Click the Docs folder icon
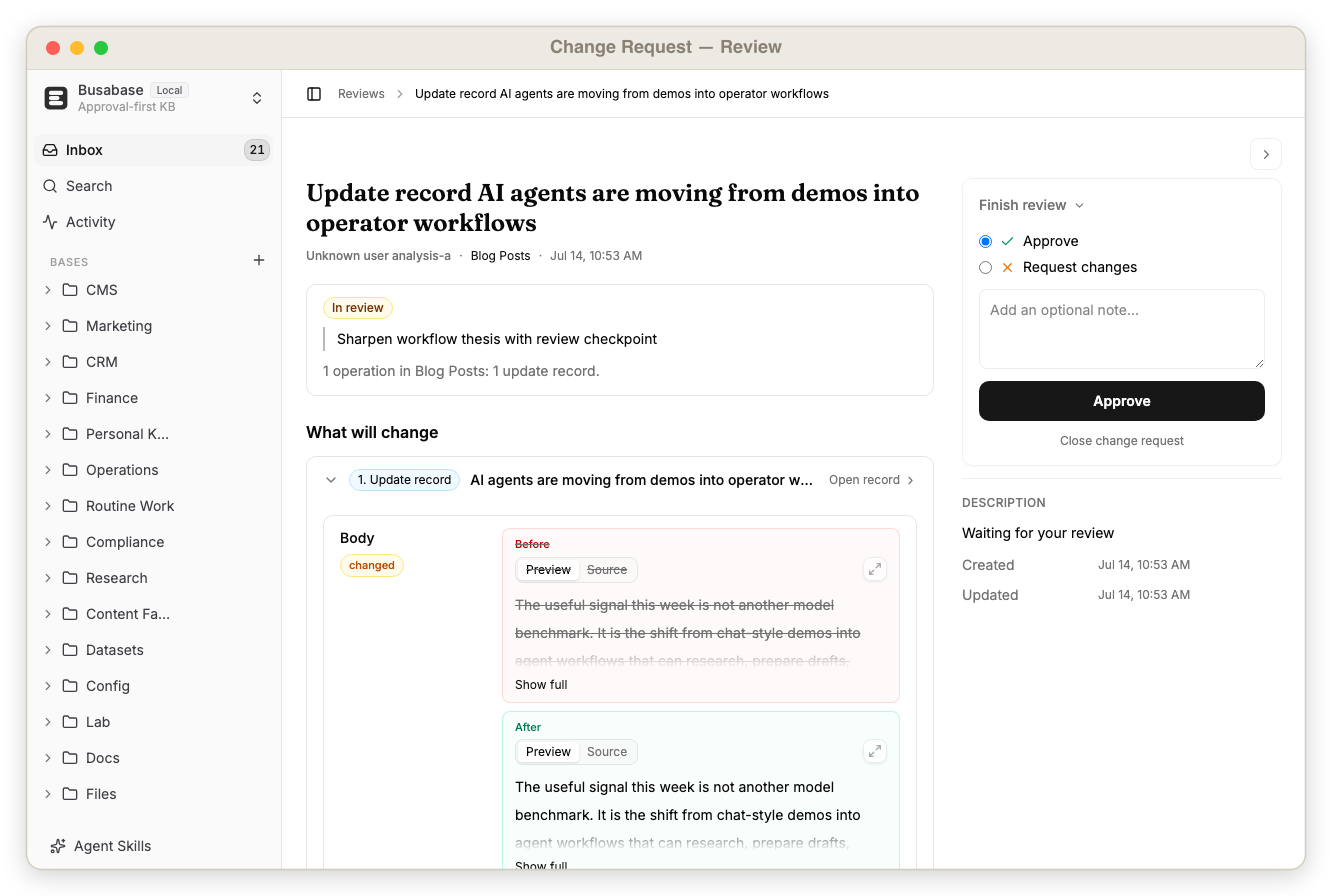This screenshot has height=896, width=1332. point(70,758)
